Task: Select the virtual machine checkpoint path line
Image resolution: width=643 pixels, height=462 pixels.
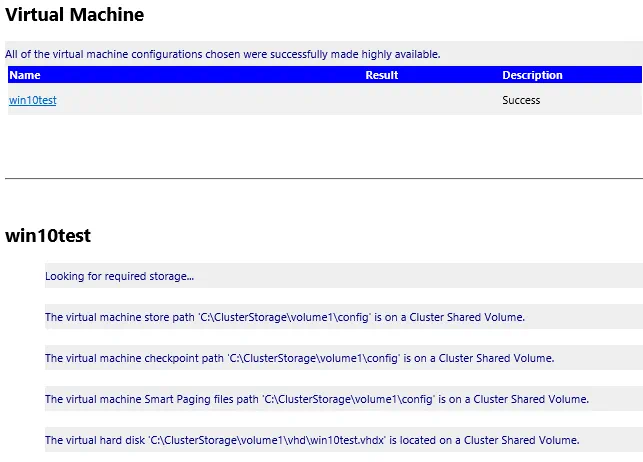Action: (299, 358)
